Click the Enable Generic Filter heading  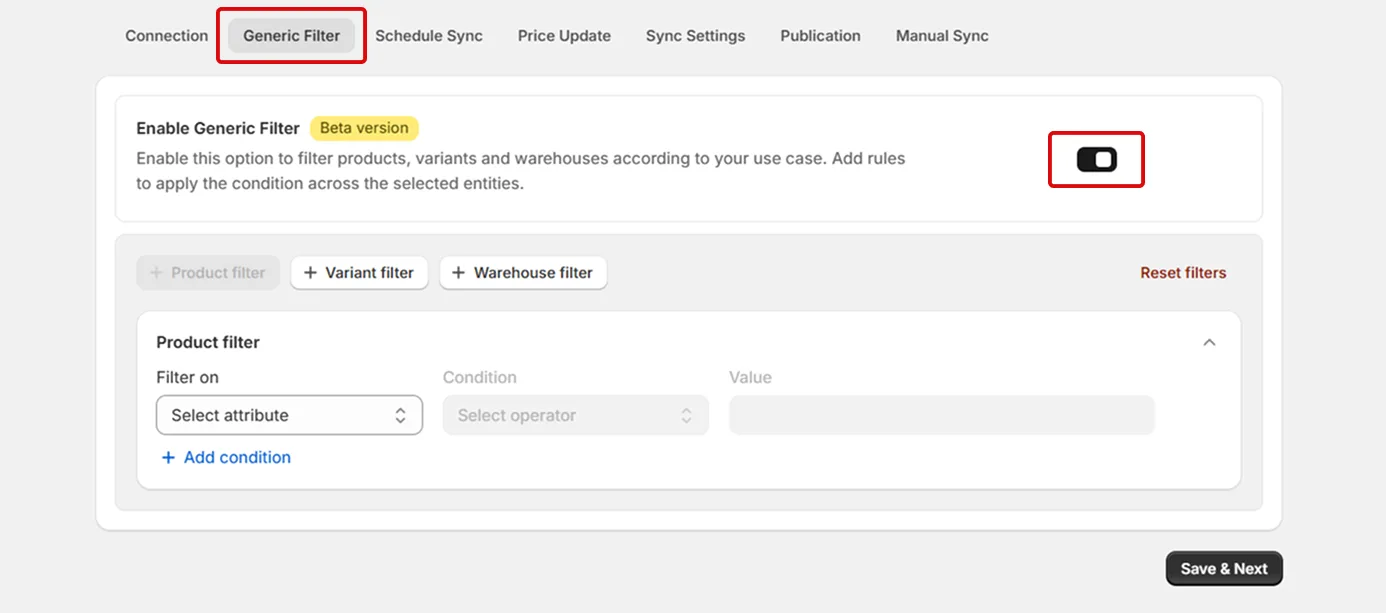pyautogui.click(x=218, y=128)
